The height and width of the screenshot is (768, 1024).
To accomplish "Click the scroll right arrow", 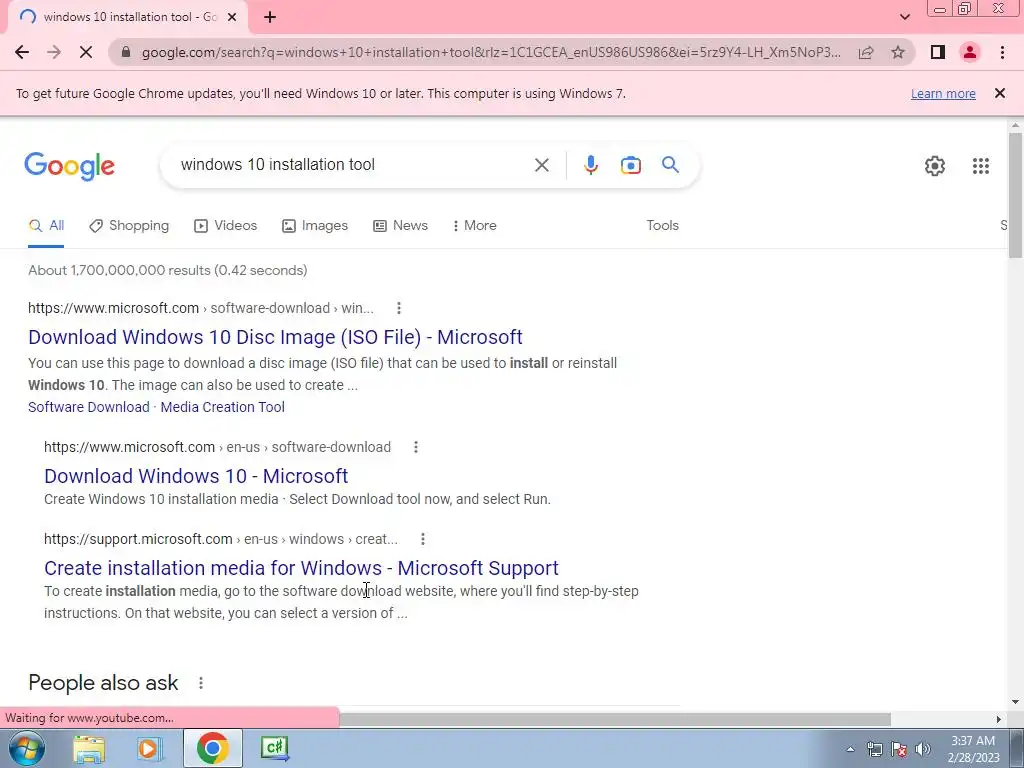I will pyautogui.click(x=999, y=719).
